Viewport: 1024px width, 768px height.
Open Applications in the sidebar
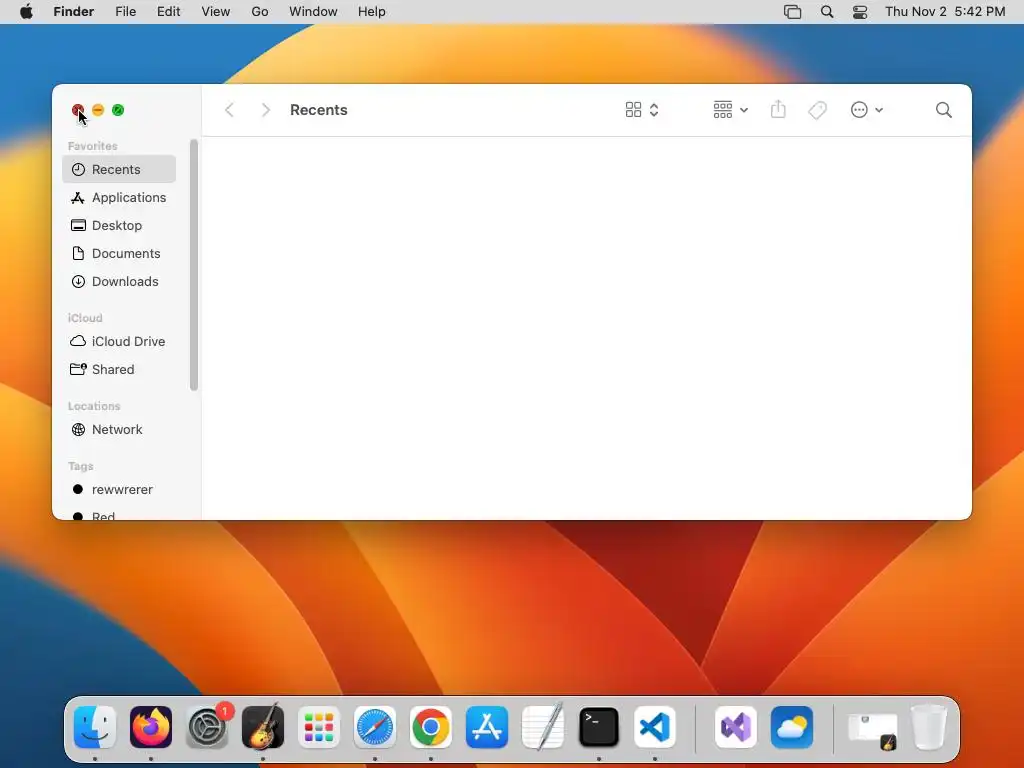[x=119, y=197]
